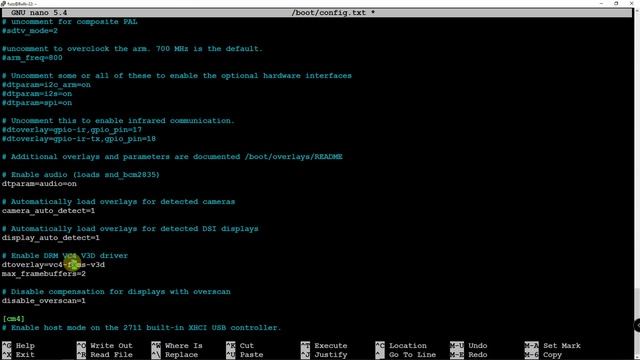Click the disable_overscan=1 line
Viewport: 640px width, 360px height.
(x=44, y=301)
